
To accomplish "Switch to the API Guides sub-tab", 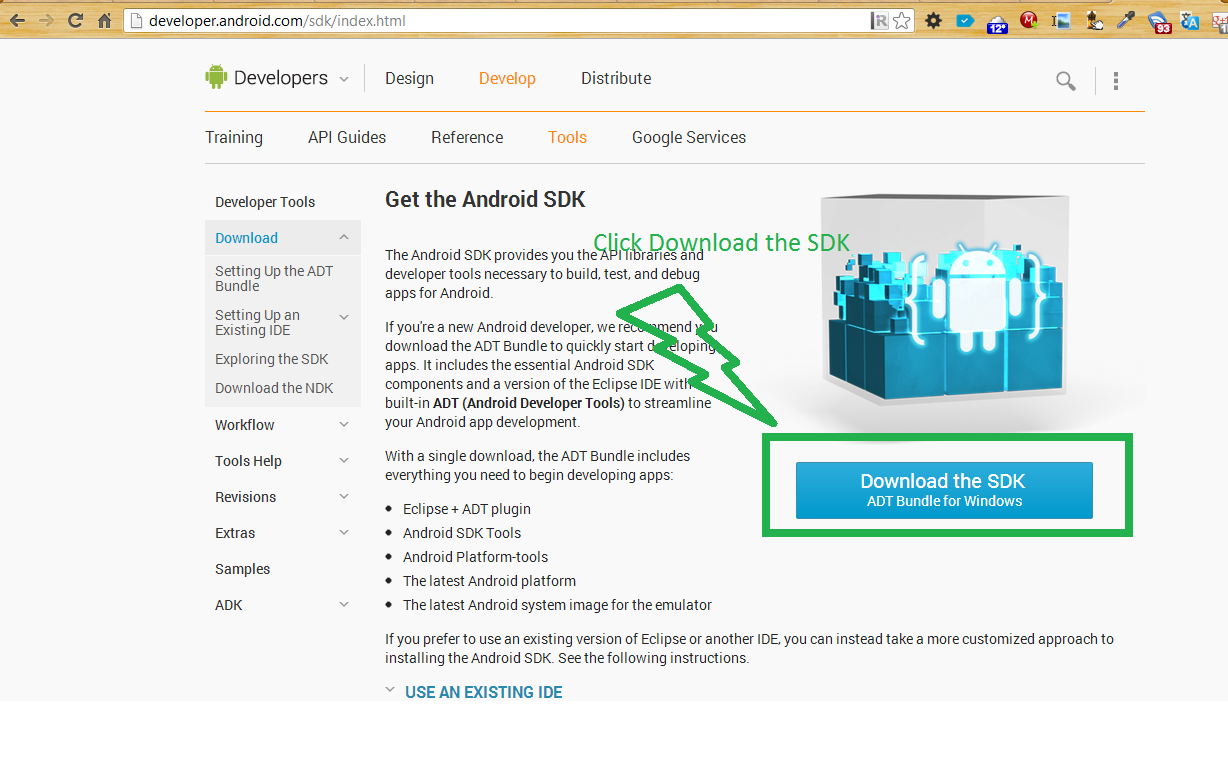I will [x=347, y=137].
